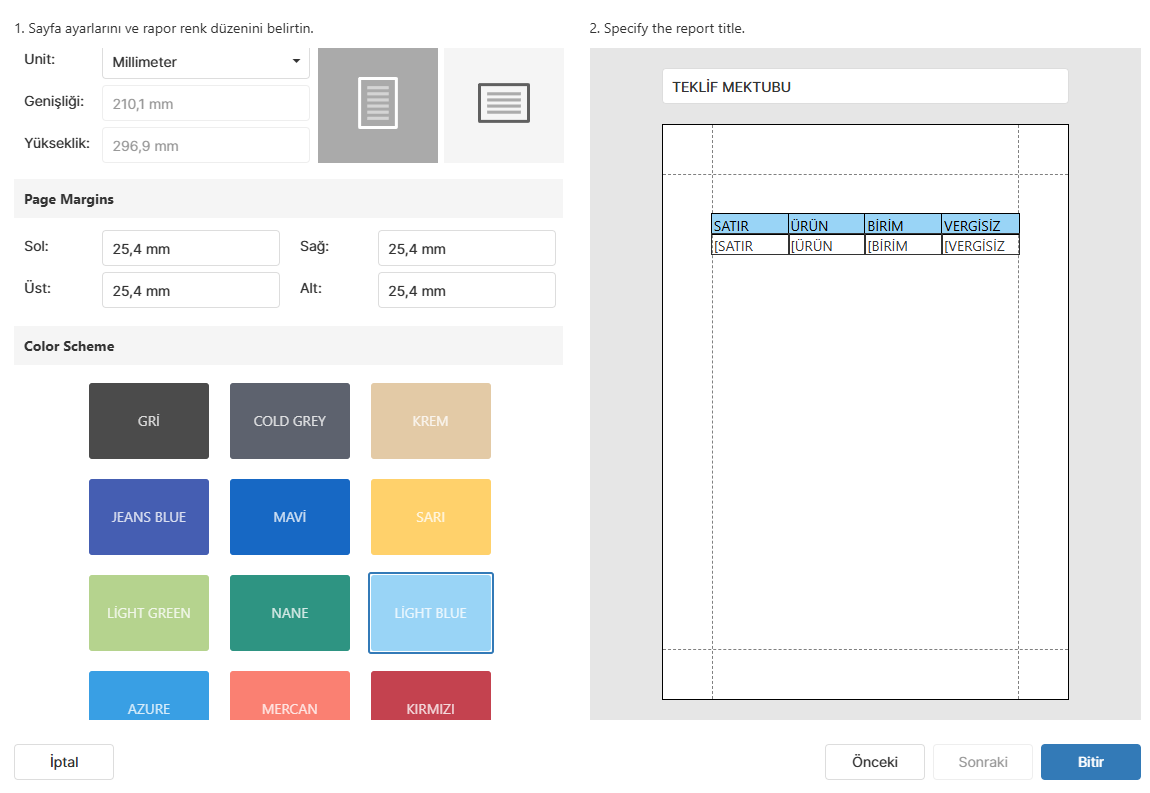The height and width of the screenshot is (793, 1150).
Task: Select landscape page orientation icon
Action: (x=504, y=105)
